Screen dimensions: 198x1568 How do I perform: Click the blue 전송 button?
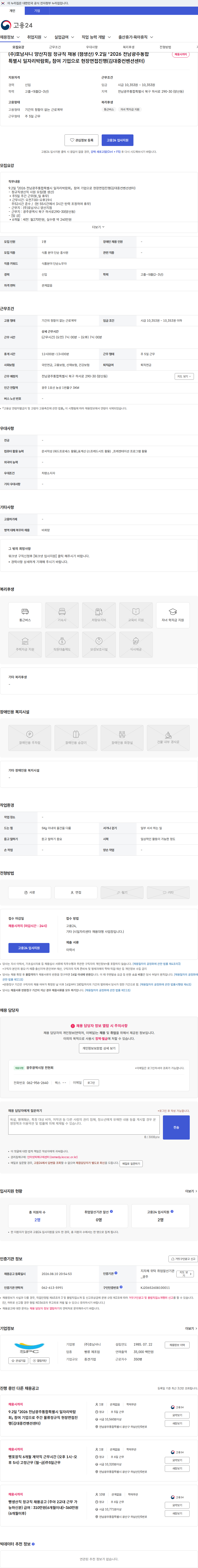pyautogui.click(x=176, y=1127)
